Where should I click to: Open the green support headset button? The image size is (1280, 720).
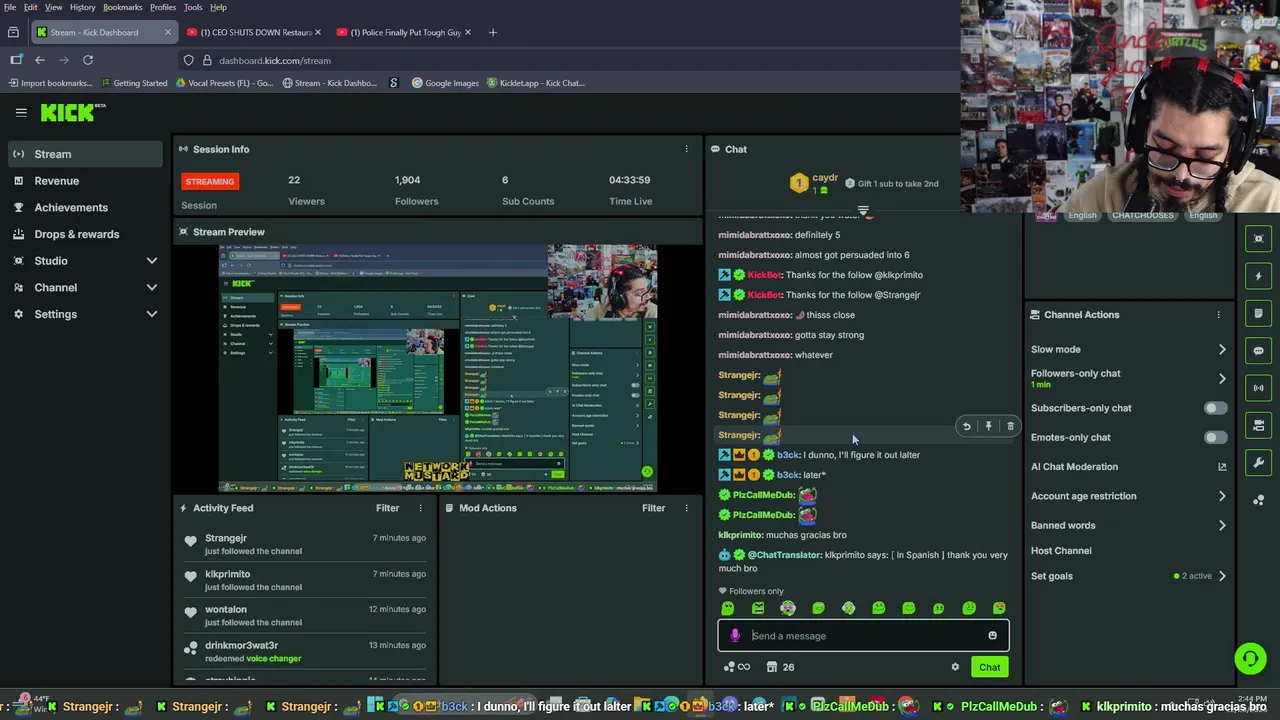coord(1250,658)
